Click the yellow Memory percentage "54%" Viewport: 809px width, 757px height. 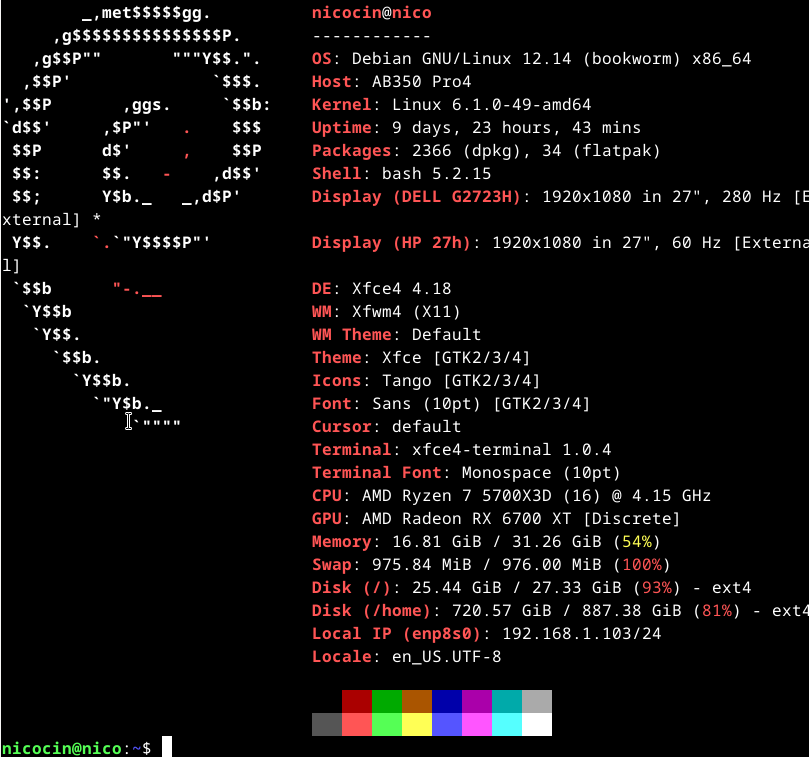tap(637, 542)
